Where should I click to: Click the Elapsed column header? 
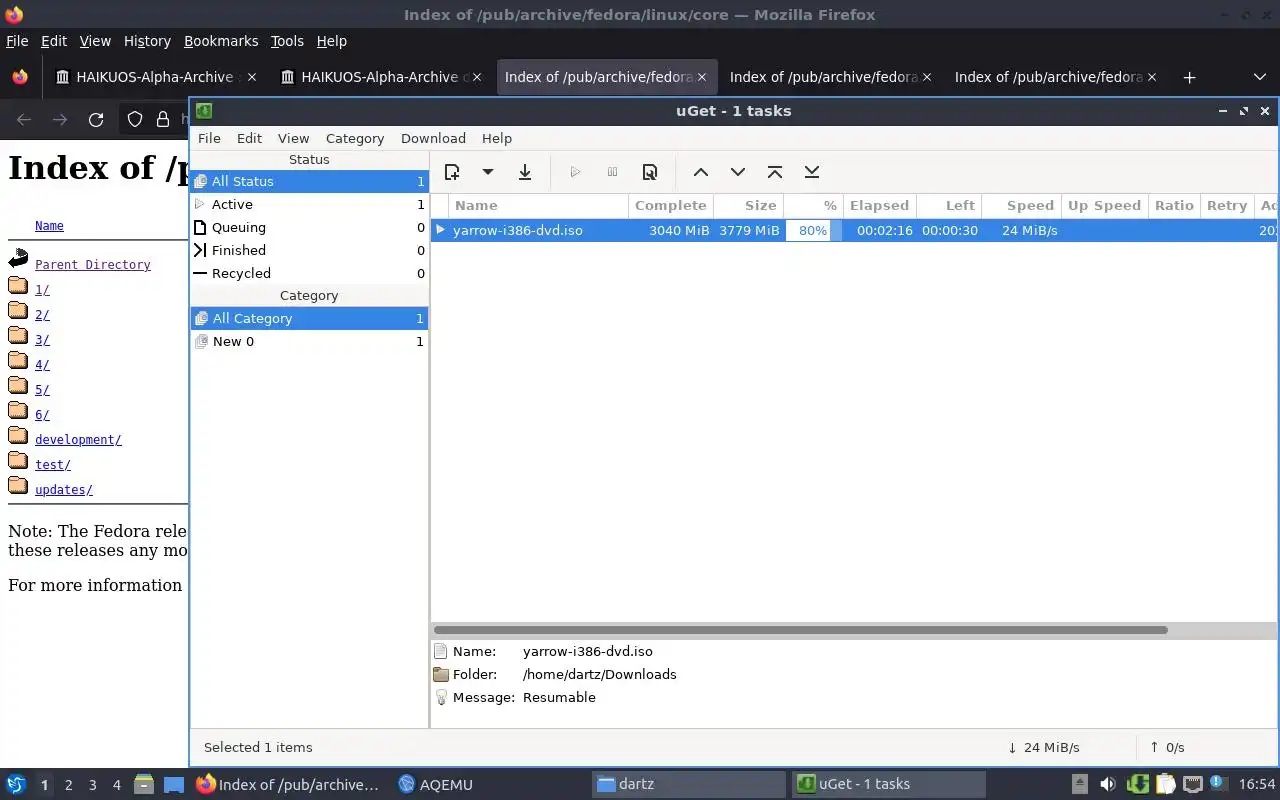click(x=879, y=205)
